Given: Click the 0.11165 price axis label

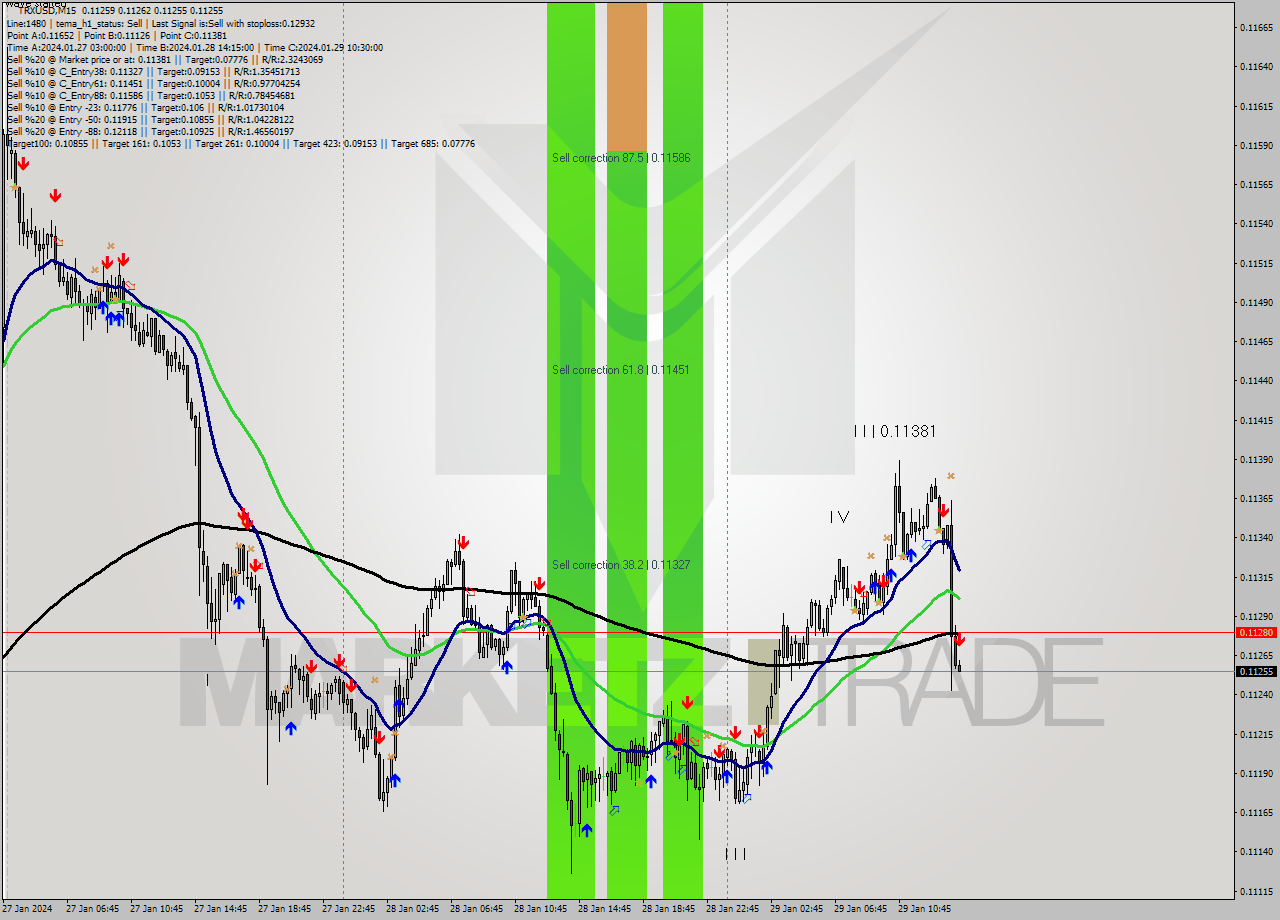Looking at the screenshot, I should (x=1256, y=812).
